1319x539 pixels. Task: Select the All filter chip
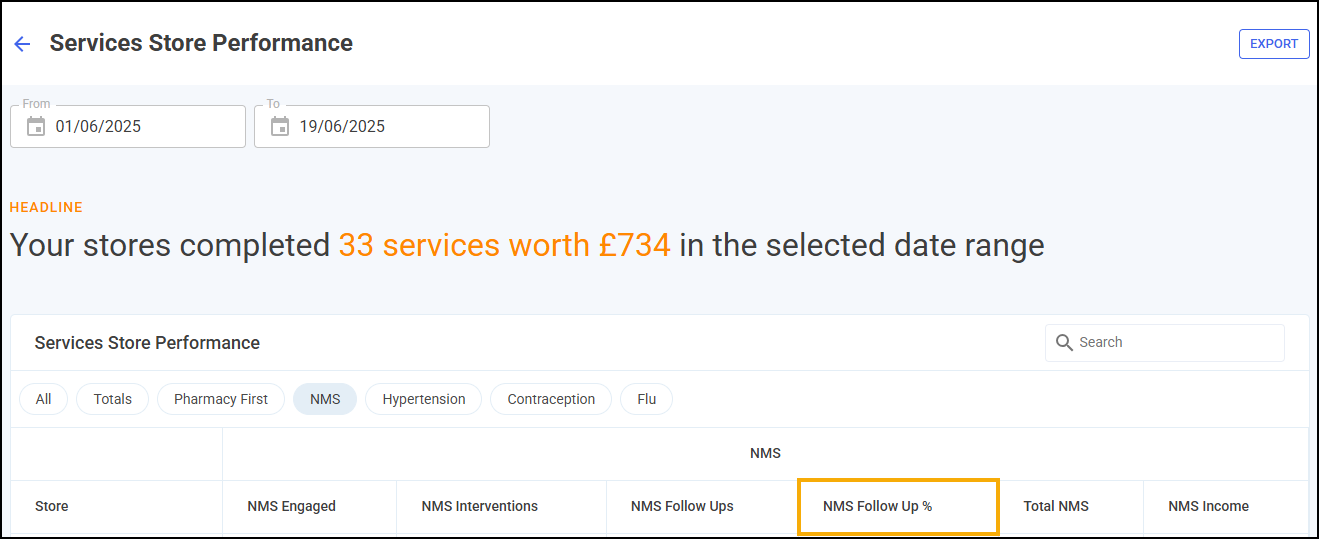pos(43,399)
